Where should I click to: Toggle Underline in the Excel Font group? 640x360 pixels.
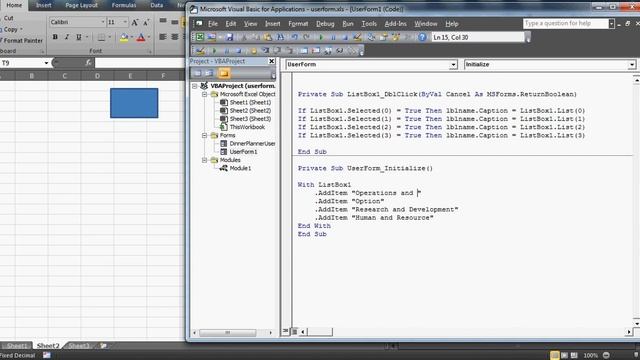[79, 37]
